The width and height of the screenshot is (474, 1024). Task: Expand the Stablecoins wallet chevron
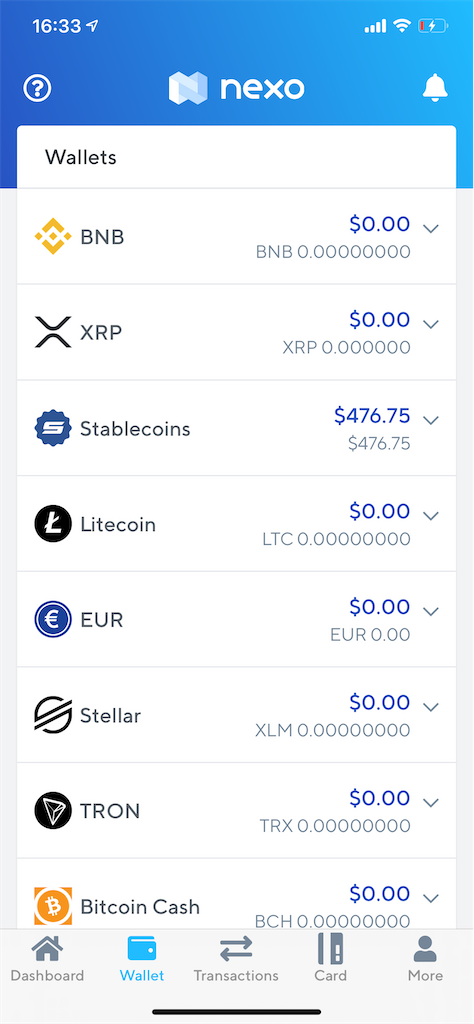point(430,420)
